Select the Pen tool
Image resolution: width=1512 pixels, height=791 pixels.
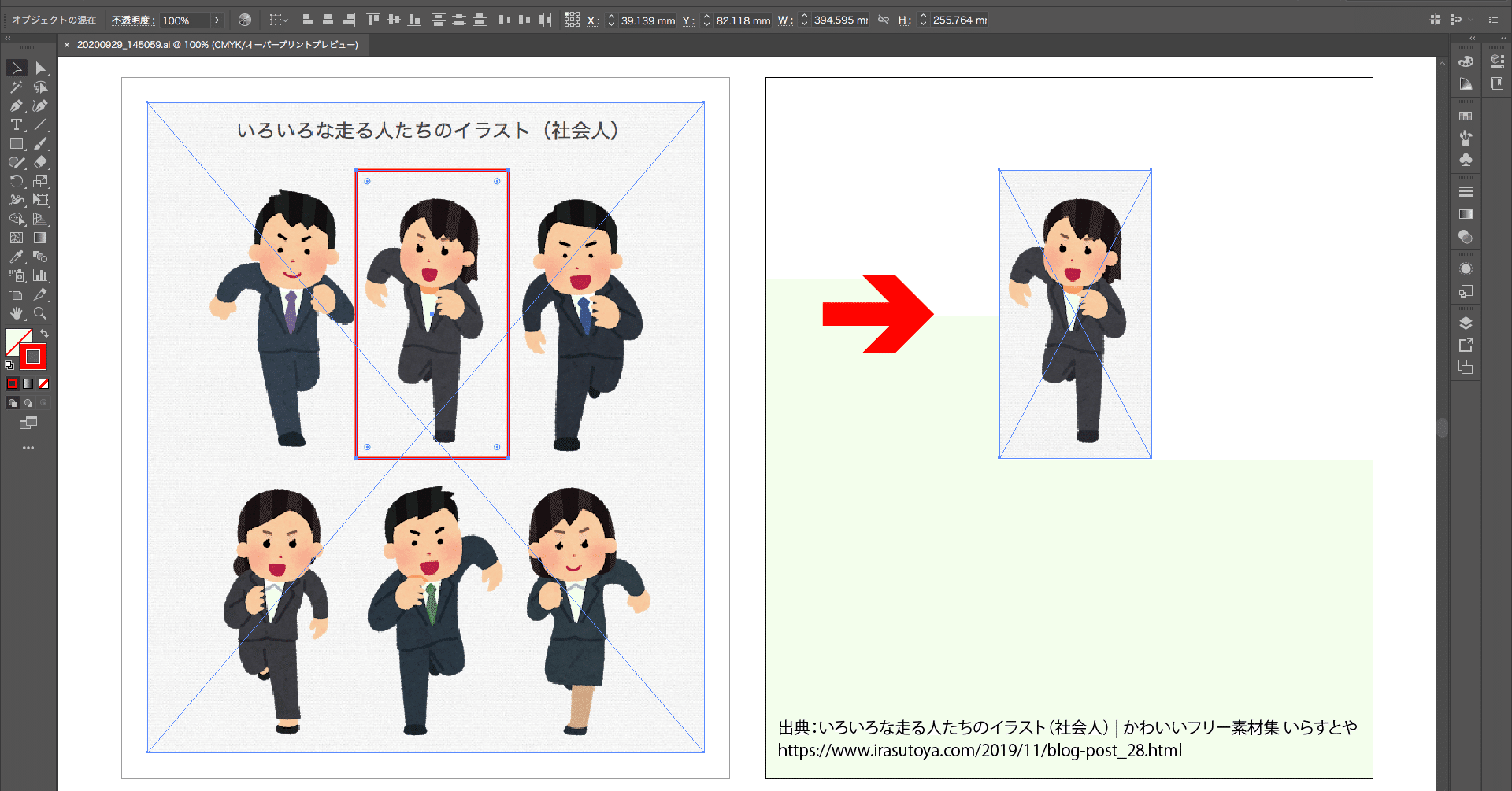pos(16,106)
